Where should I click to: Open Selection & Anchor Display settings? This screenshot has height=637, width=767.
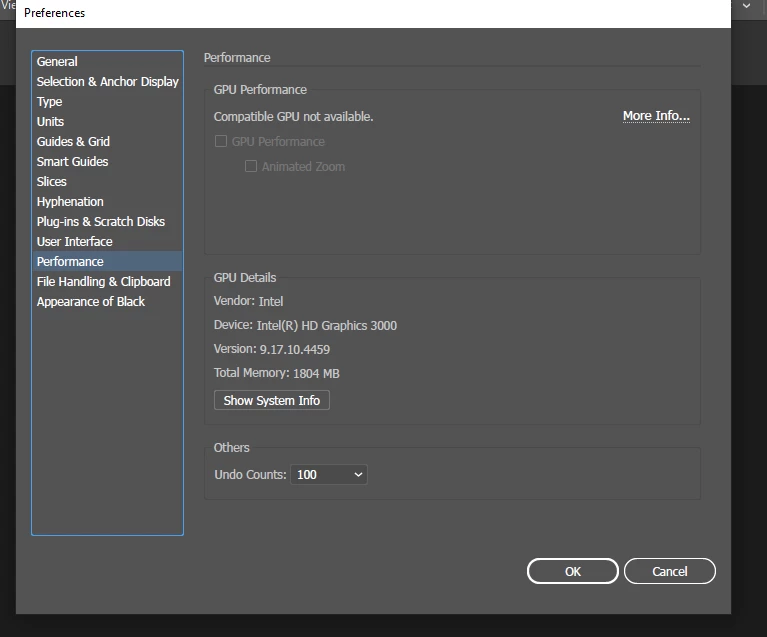pos(107,82)
